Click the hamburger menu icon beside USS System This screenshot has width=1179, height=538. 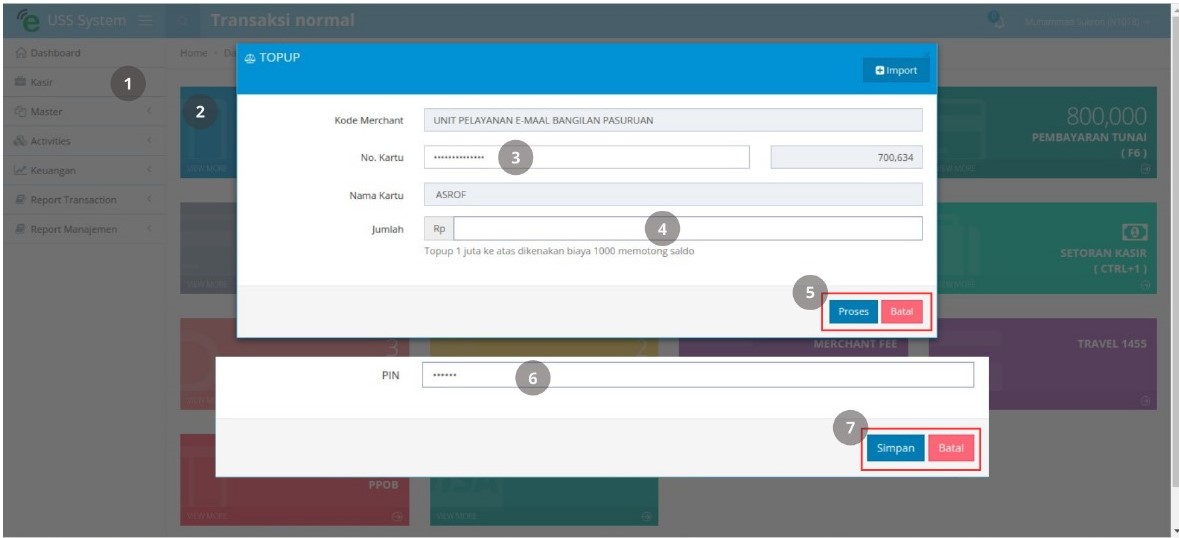[x=145, y=20]
